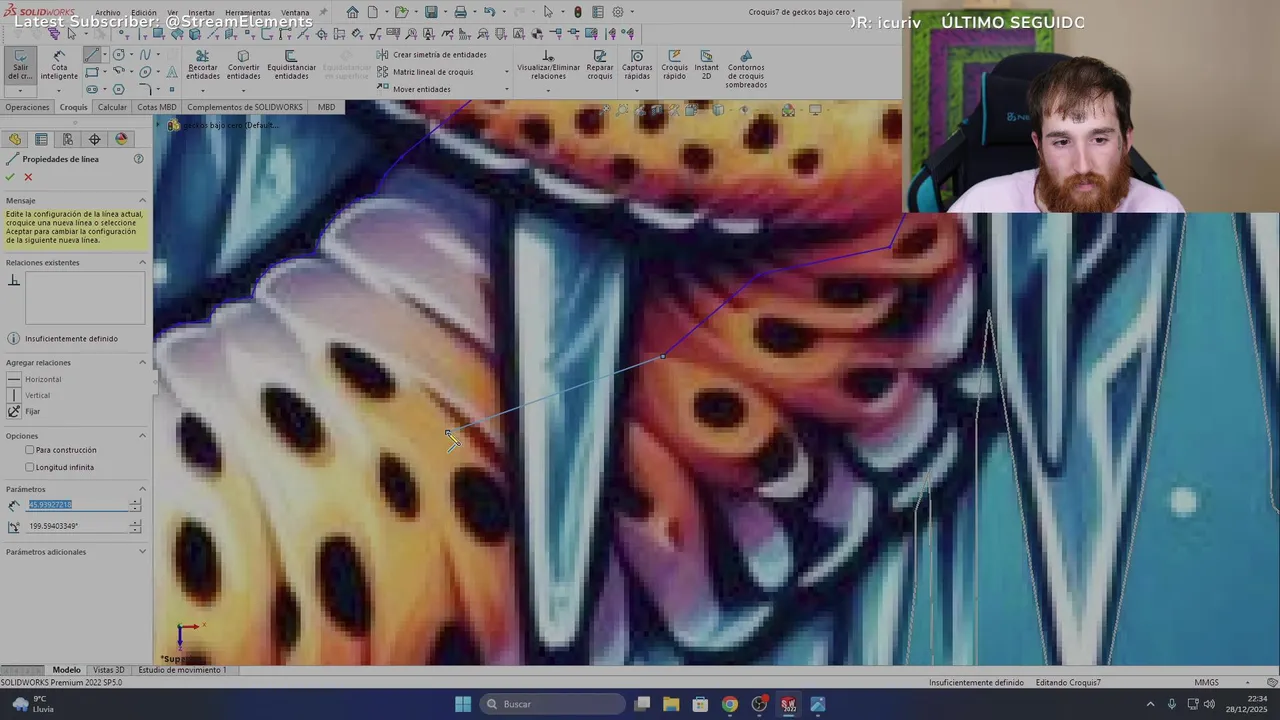Collapse the Opciones section
Viewport: 1280px width, 720px height.
(x=142, y=436)
